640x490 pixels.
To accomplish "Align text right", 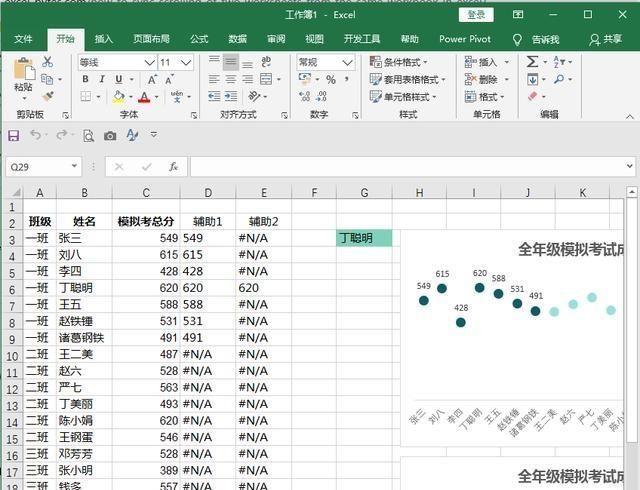I will click(247, 79).
